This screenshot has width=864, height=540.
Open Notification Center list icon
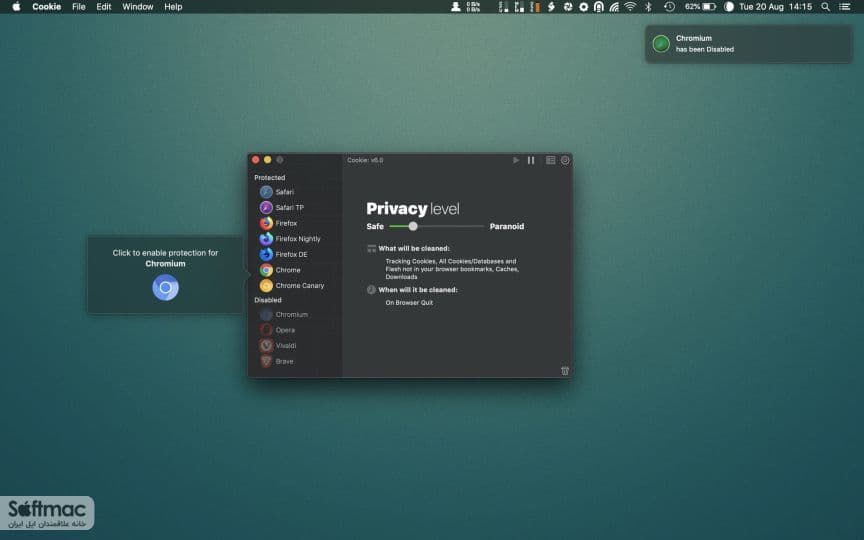[845, 7]
